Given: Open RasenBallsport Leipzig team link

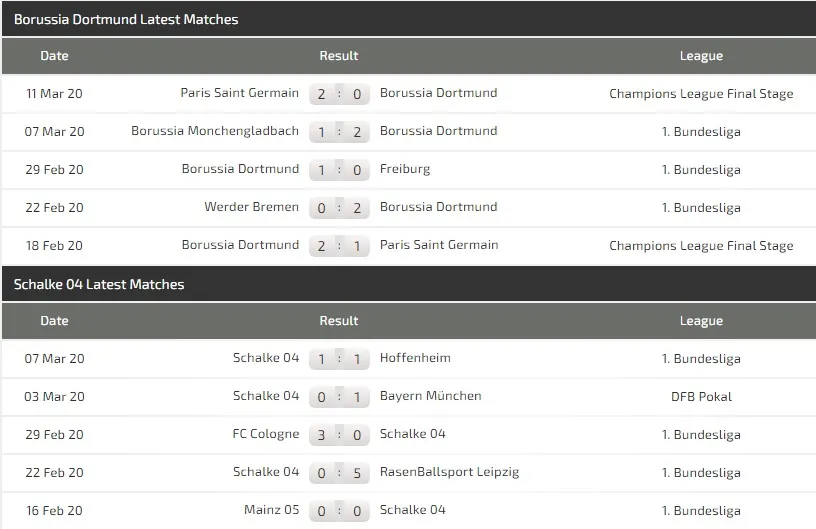Looking at the screenshot, I should [449, 472].
